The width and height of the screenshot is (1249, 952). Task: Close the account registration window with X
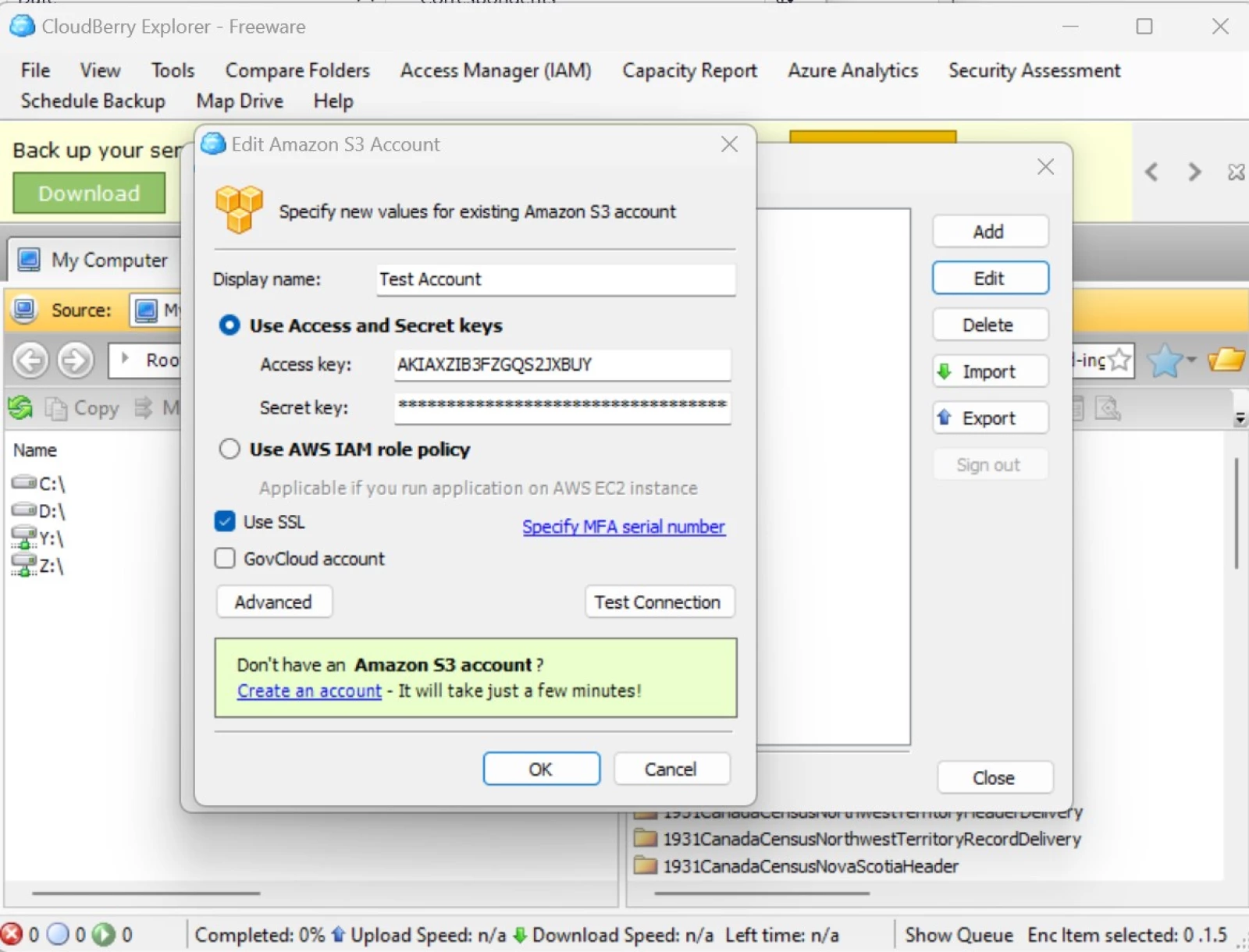click(x=1045, y=166)
